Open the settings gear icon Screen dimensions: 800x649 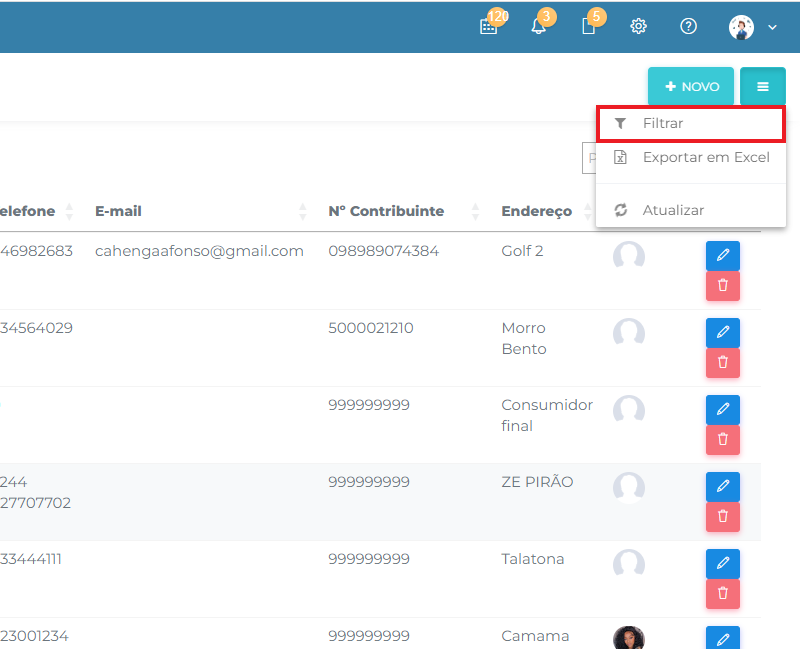[x=638, y=27]
